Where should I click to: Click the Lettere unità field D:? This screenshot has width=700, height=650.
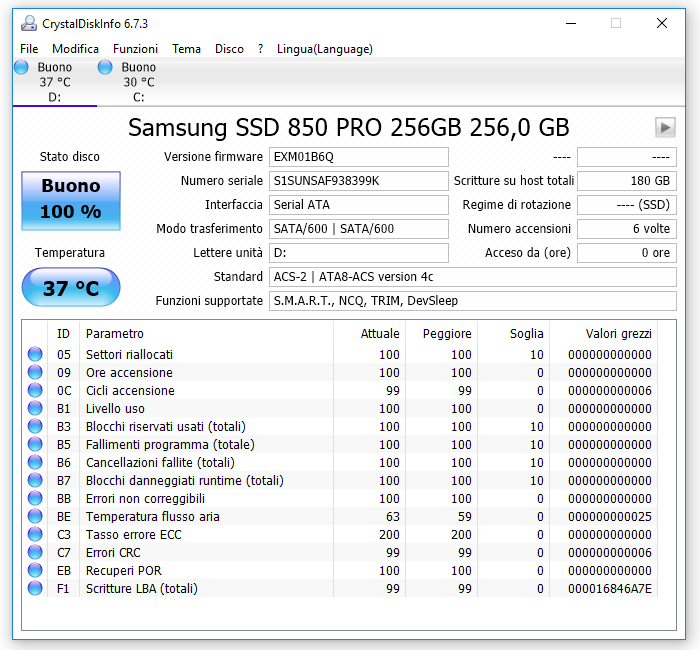point(358,253)
